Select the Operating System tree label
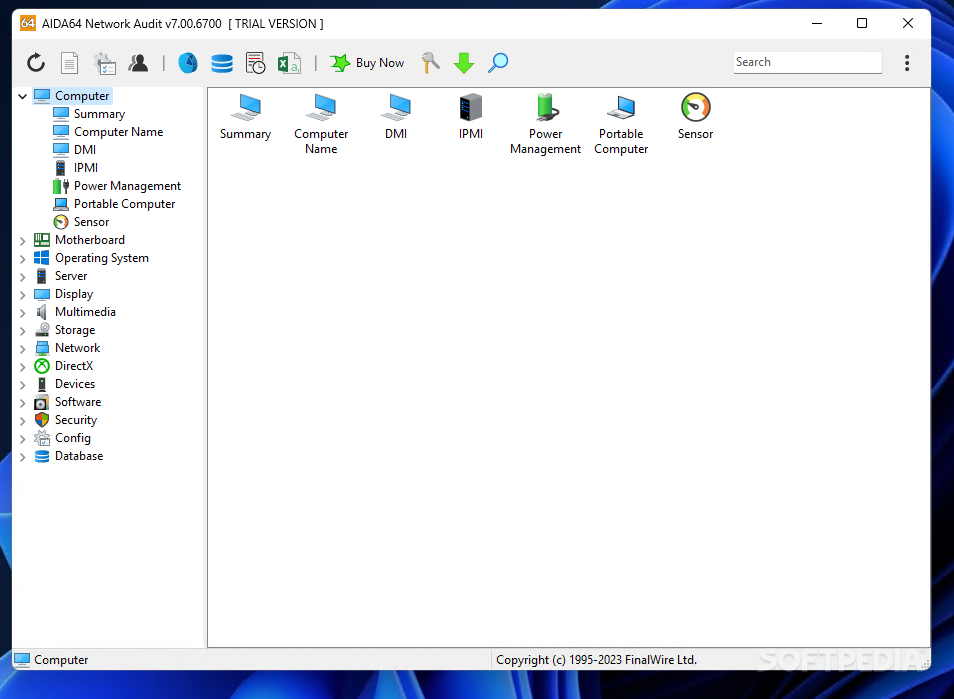 (x=102, y=258)
